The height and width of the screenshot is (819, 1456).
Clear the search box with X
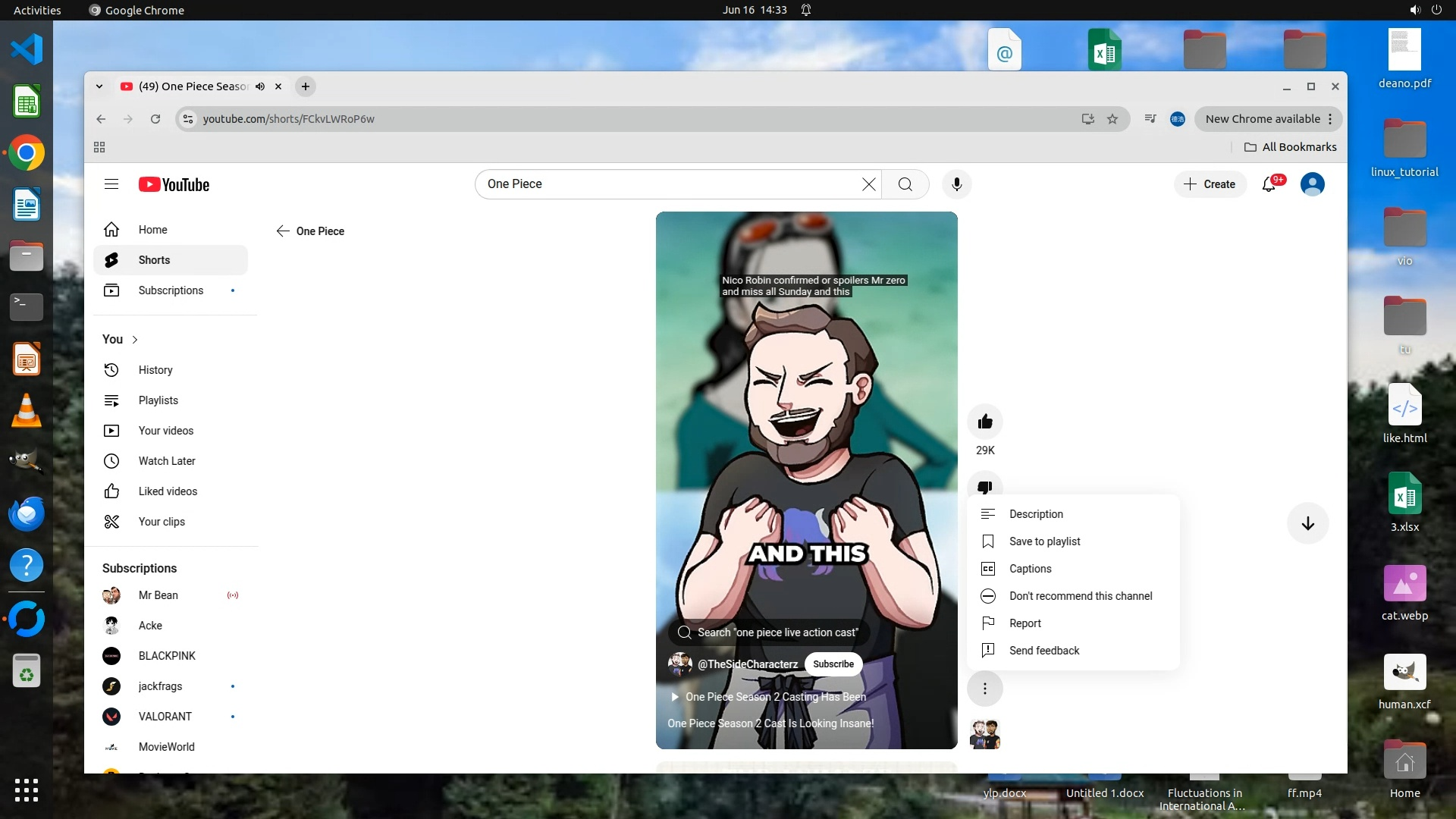point(869,184)
